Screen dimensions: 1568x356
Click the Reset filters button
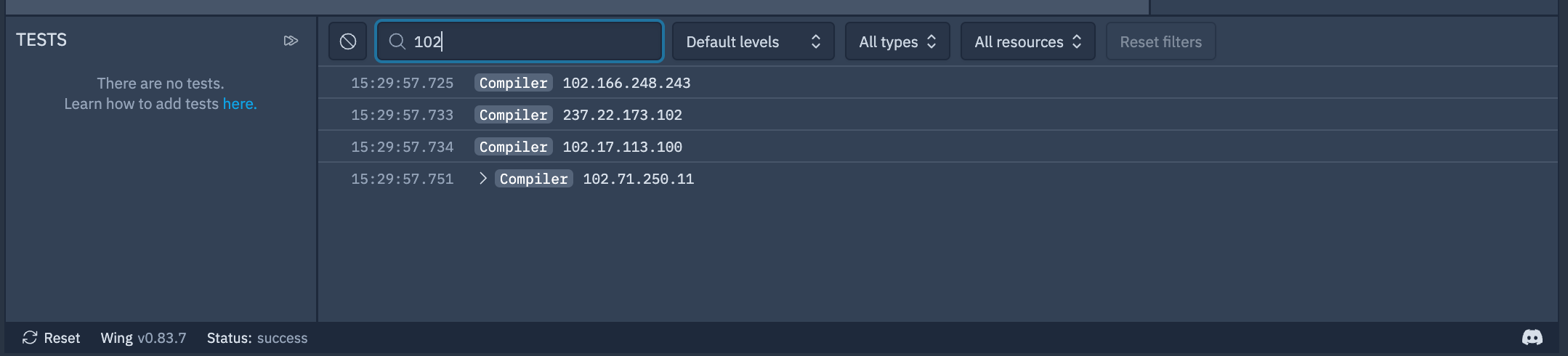point(1160,41)
